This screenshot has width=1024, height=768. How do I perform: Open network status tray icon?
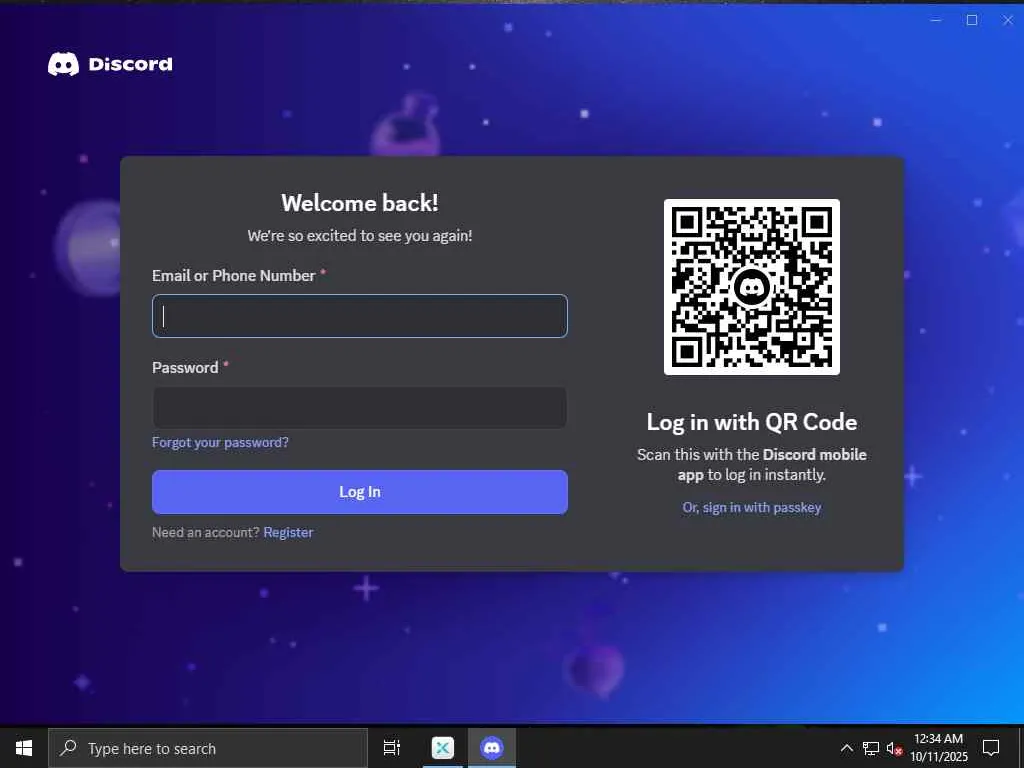tap(871, 748)
